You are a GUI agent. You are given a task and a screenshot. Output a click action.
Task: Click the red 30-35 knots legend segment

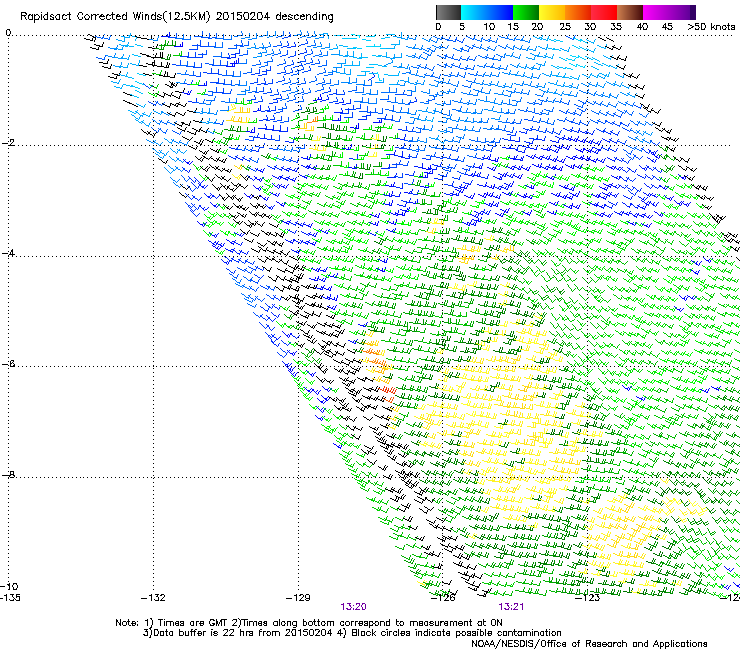pos(604,12)
